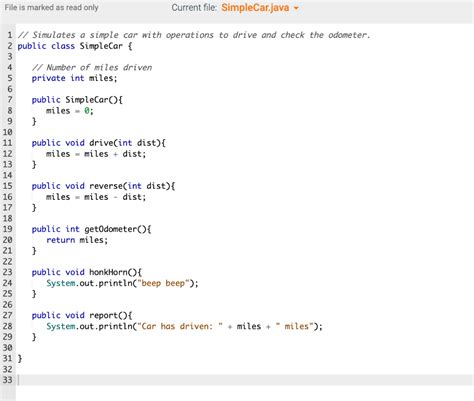Click line number 11 in the gutter

pyautogui.click(x=8, y=143)
